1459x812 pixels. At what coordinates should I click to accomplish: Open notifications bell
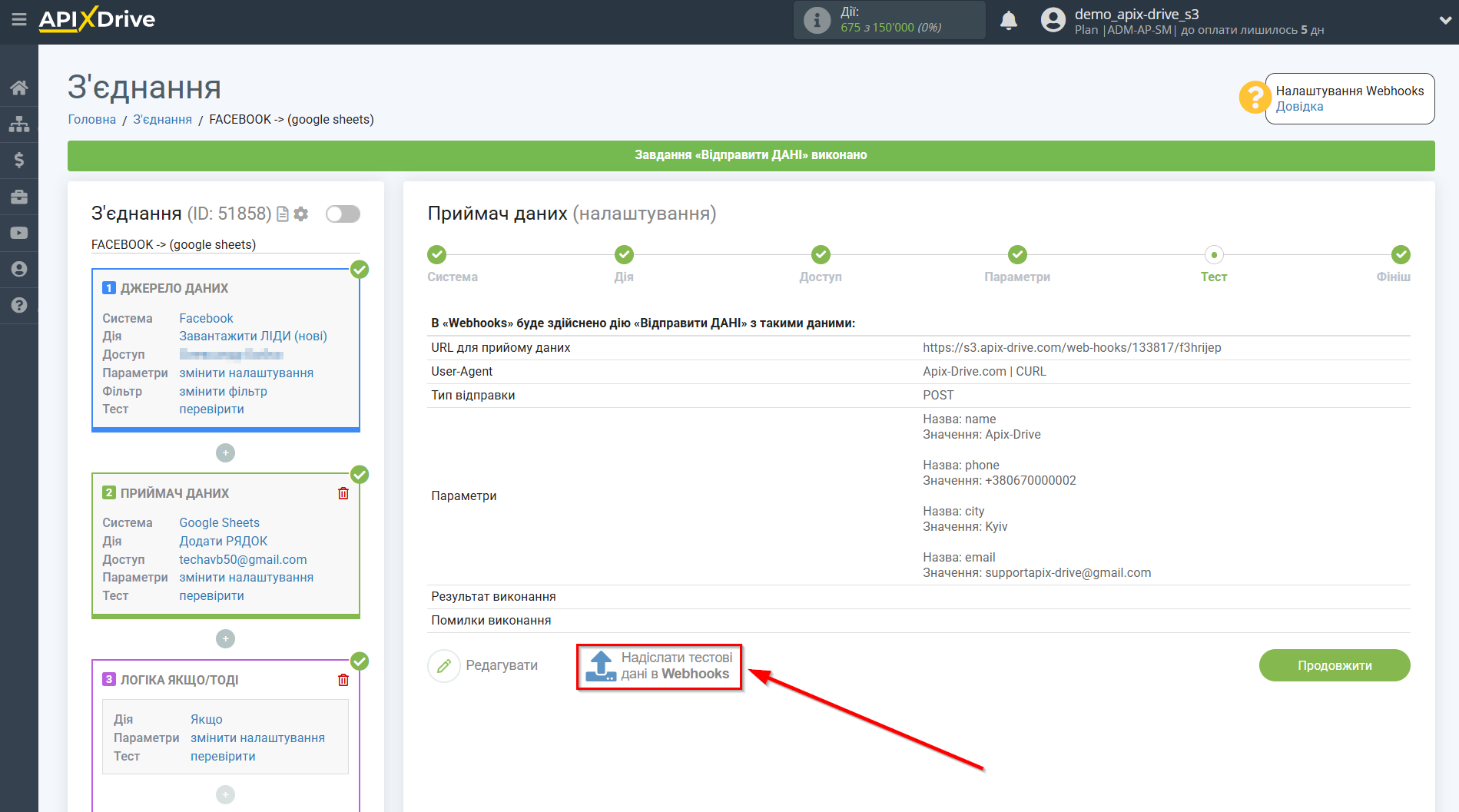click(1009, 21)
